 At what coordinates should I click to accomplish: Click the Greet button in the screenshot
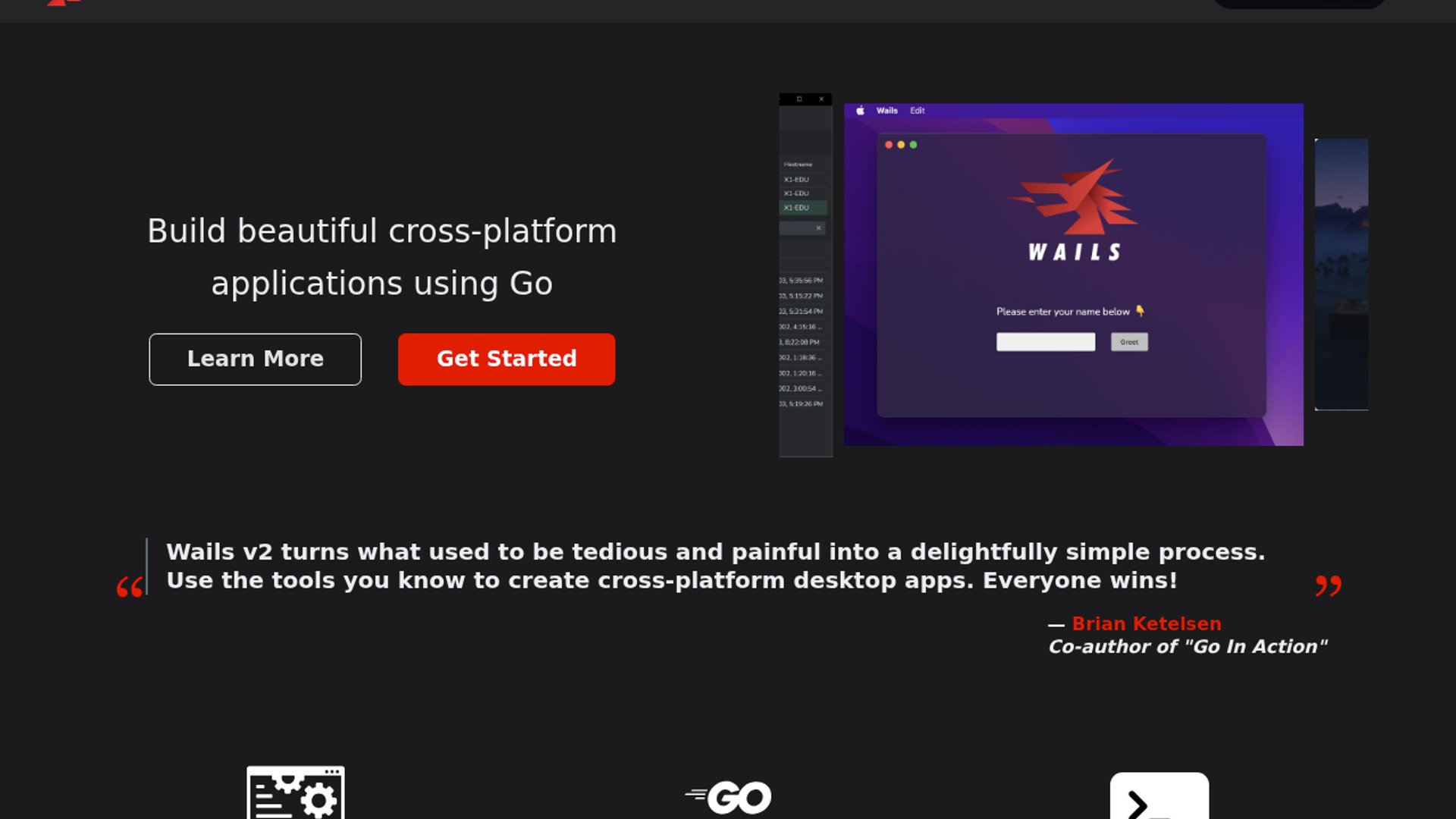click(1129, 342)
